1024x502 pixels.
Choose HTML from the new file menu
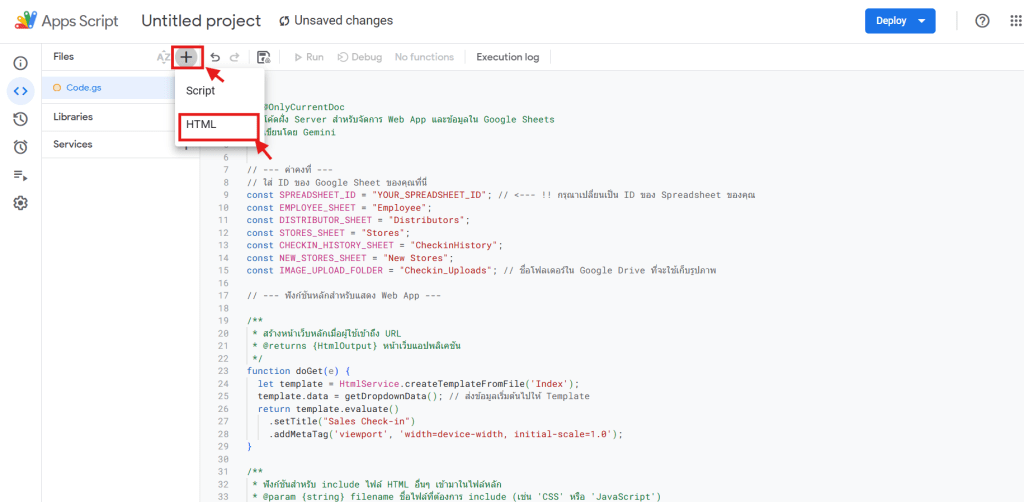[201, 125]
